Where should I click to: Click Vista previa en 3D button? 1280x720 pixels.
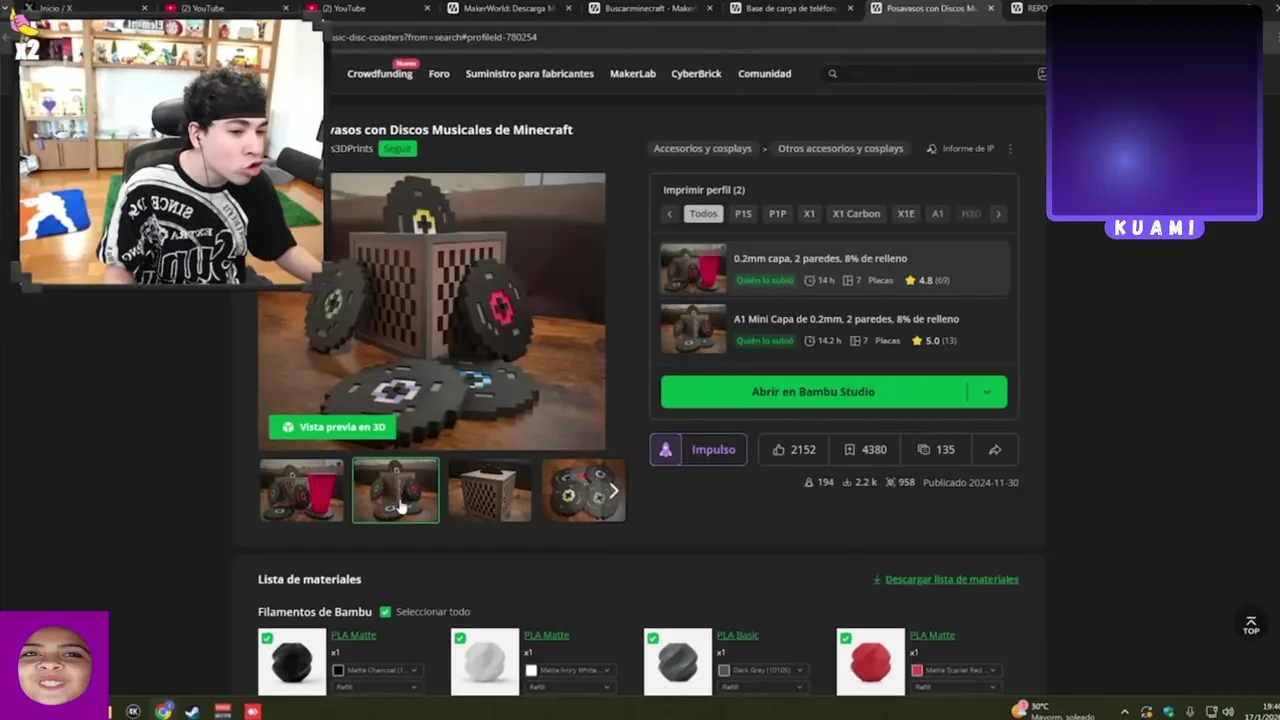(x=333, y=427)
